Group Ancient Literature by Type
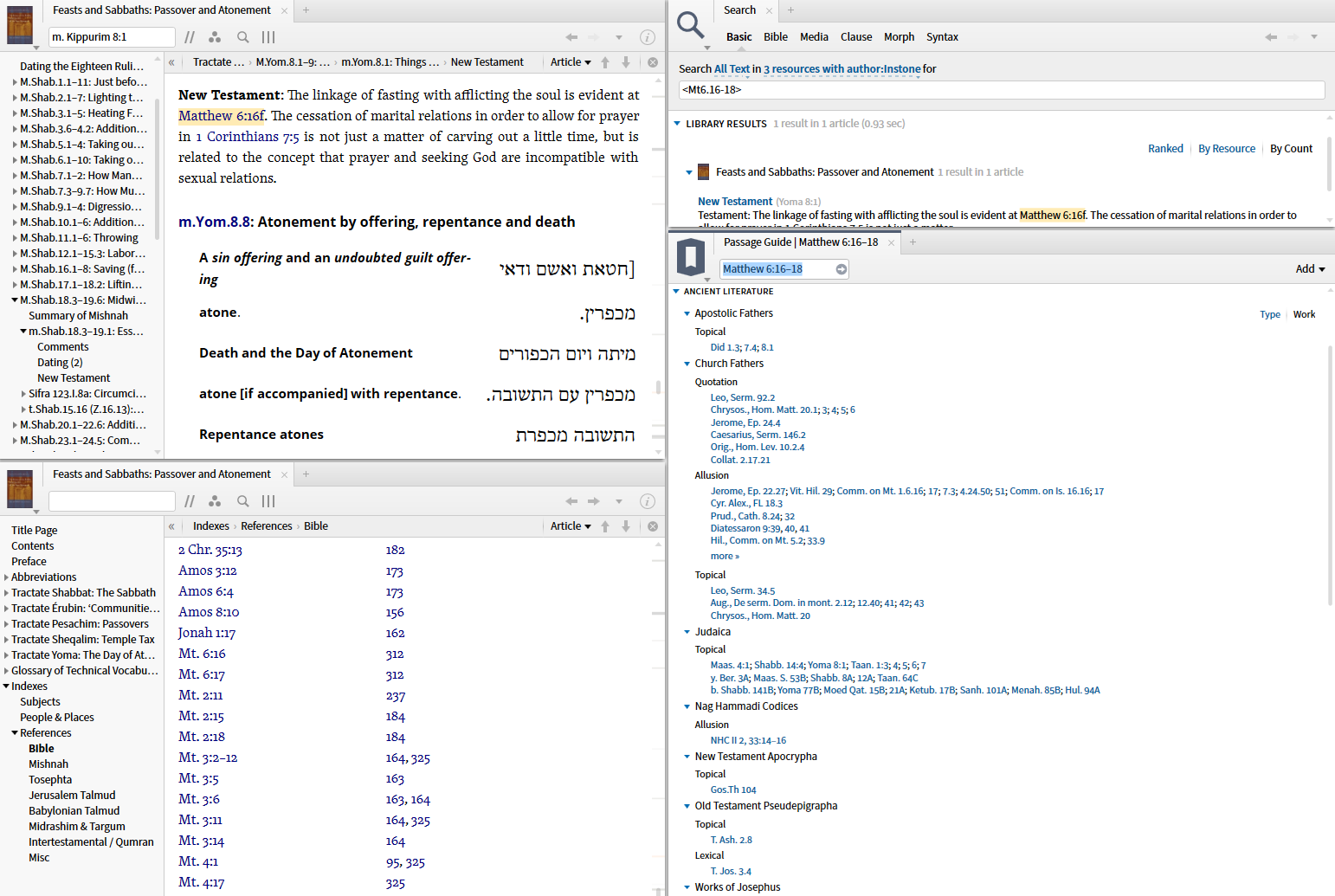The image size is (1335, 896). coord(1270,315)
